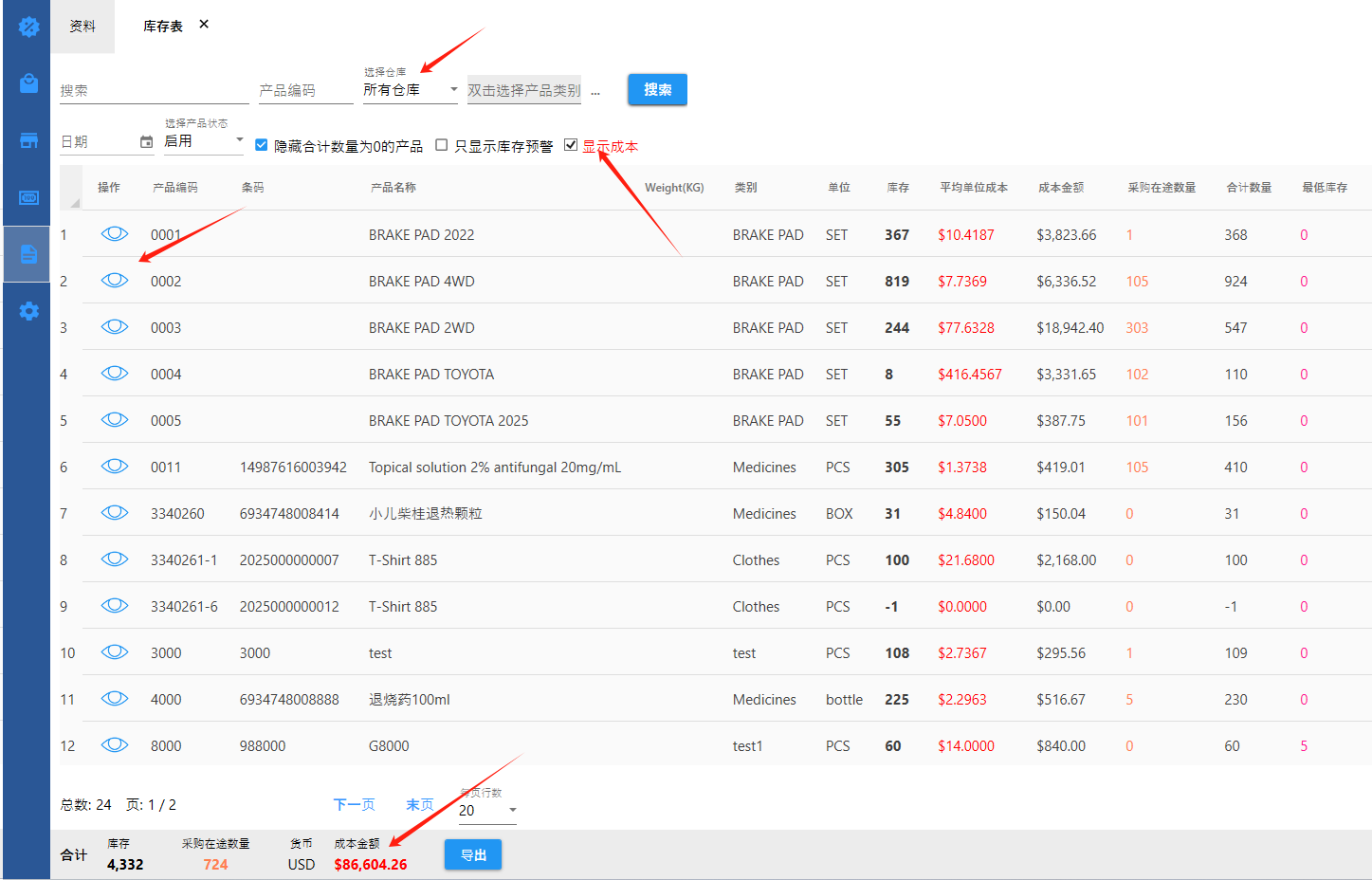1372x880 pixels.
Task: Open settings gear in the sidebar
Action: pyautogui.click(x=28, y=311)
